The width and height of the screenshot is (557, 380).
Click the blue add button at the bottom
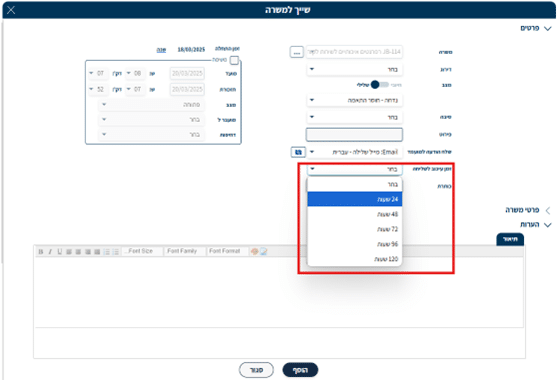point(300,370)
